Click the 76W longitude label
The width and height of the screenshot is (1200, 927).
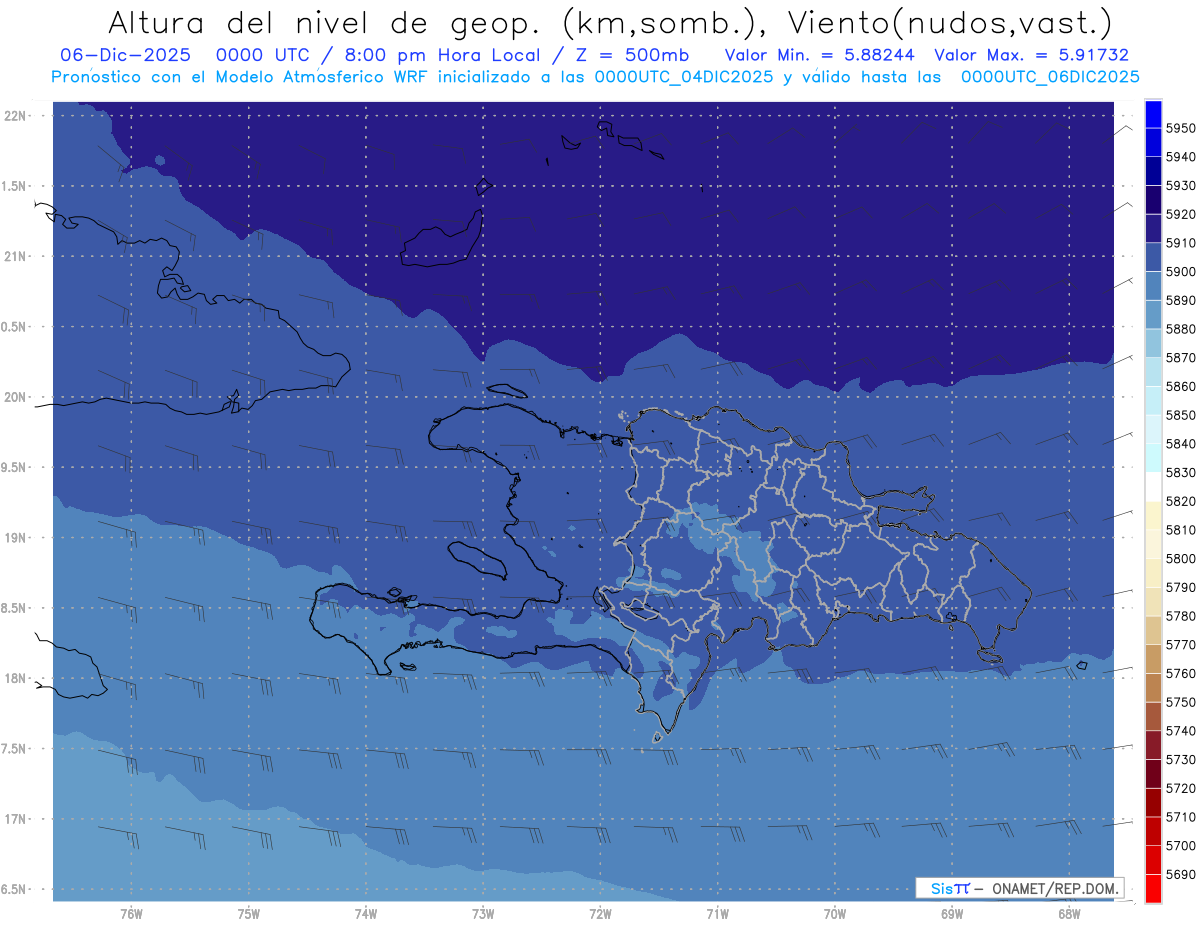[131, 914]
